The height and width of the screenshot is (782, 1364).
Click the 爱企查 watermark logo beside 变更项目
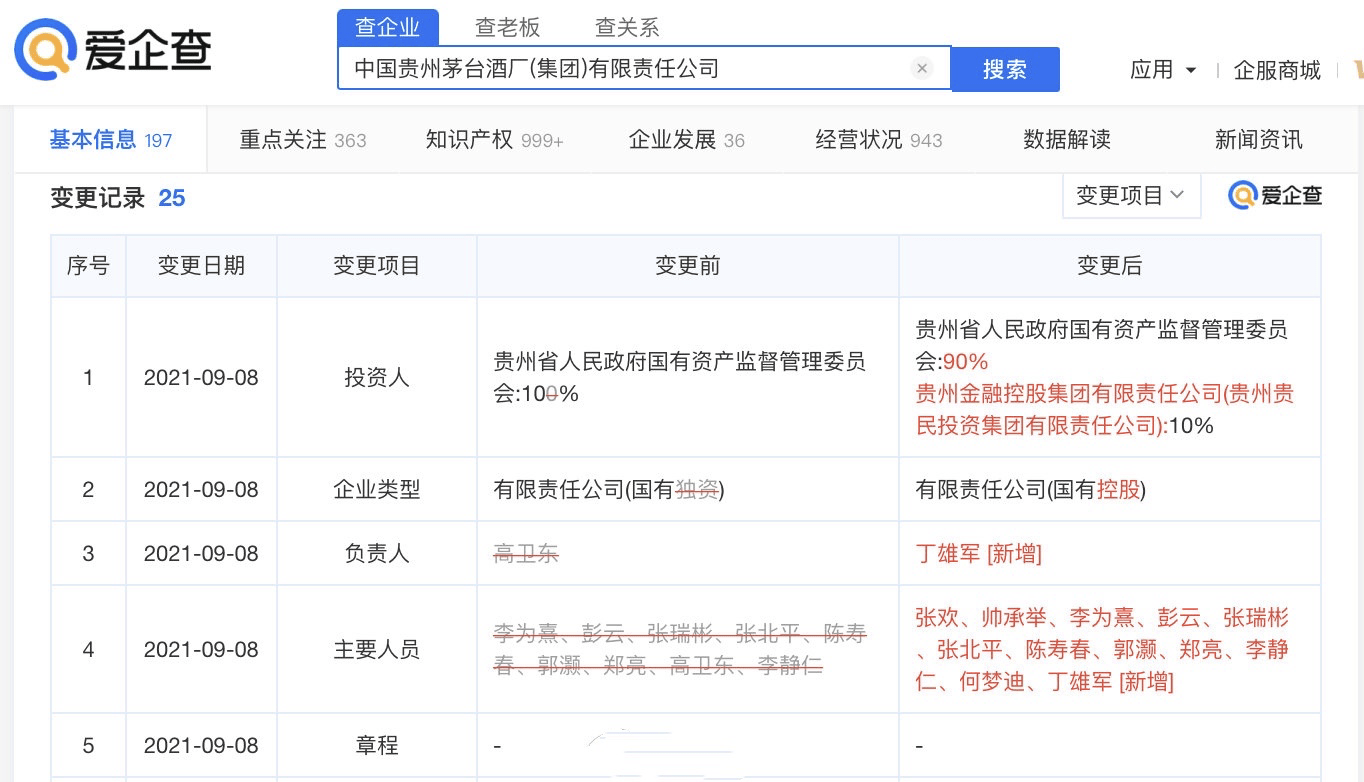click(1275, 196)
